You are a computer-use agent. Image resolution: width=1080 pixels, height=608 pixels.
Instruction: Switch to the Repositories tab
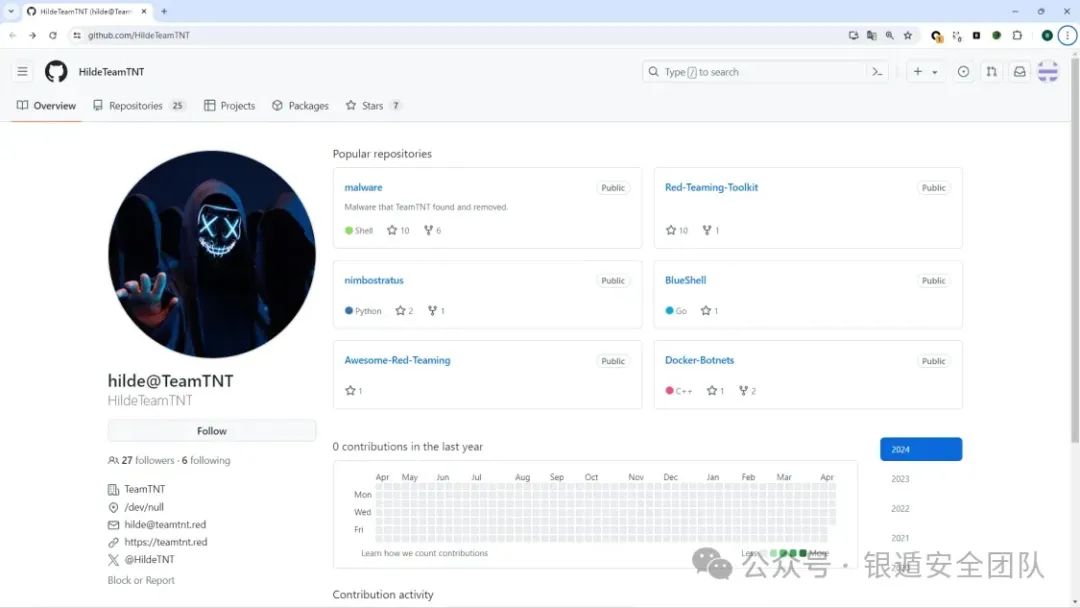(x=139, y=105)
